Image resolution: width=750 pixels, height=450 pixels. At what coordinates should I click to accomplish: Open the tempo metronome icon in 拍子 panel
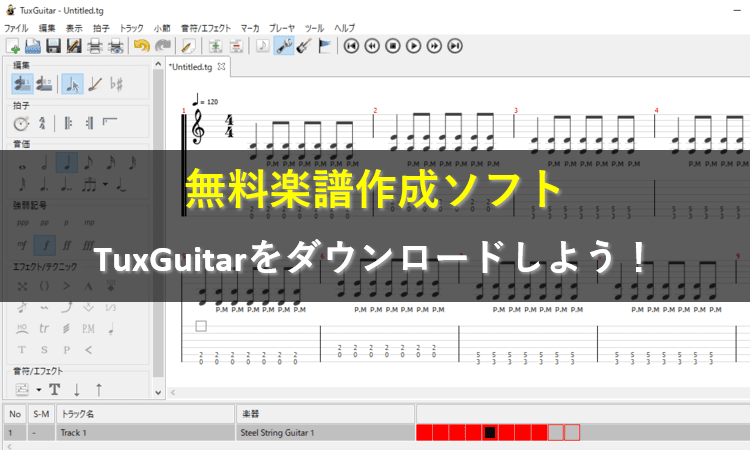point(21,123)
